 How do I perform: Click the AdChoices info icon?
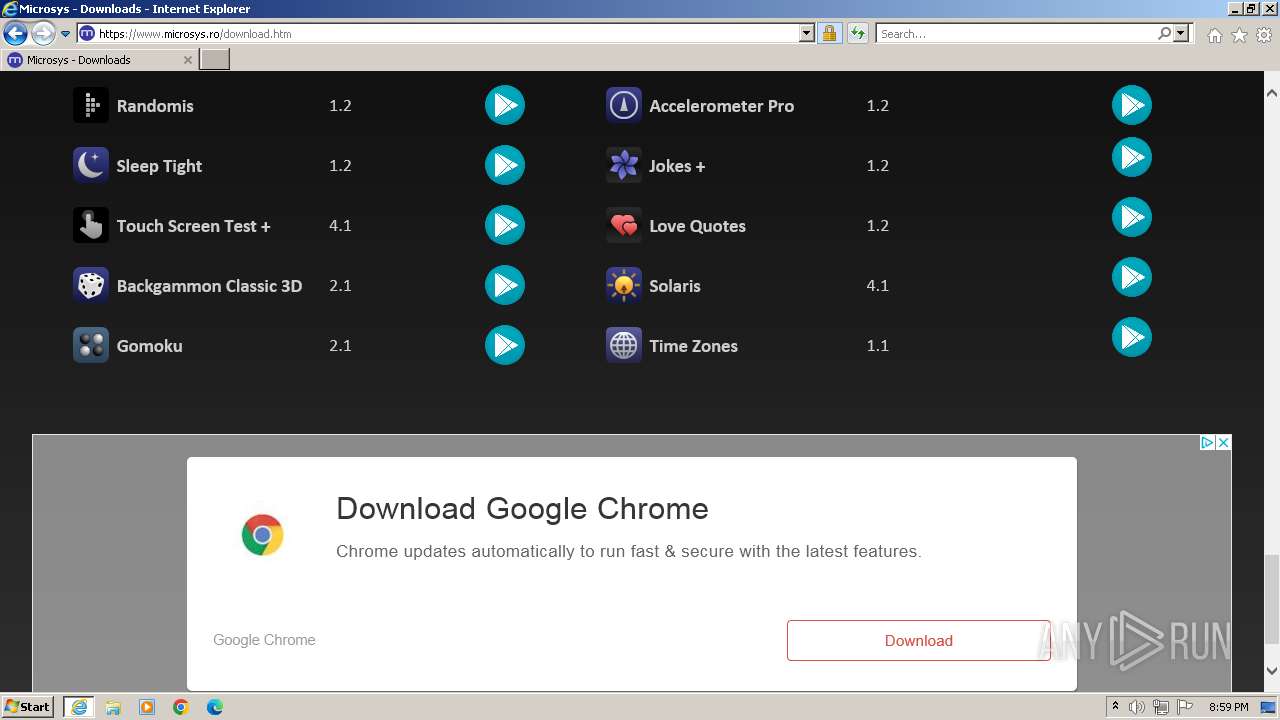click(1207, 442)
